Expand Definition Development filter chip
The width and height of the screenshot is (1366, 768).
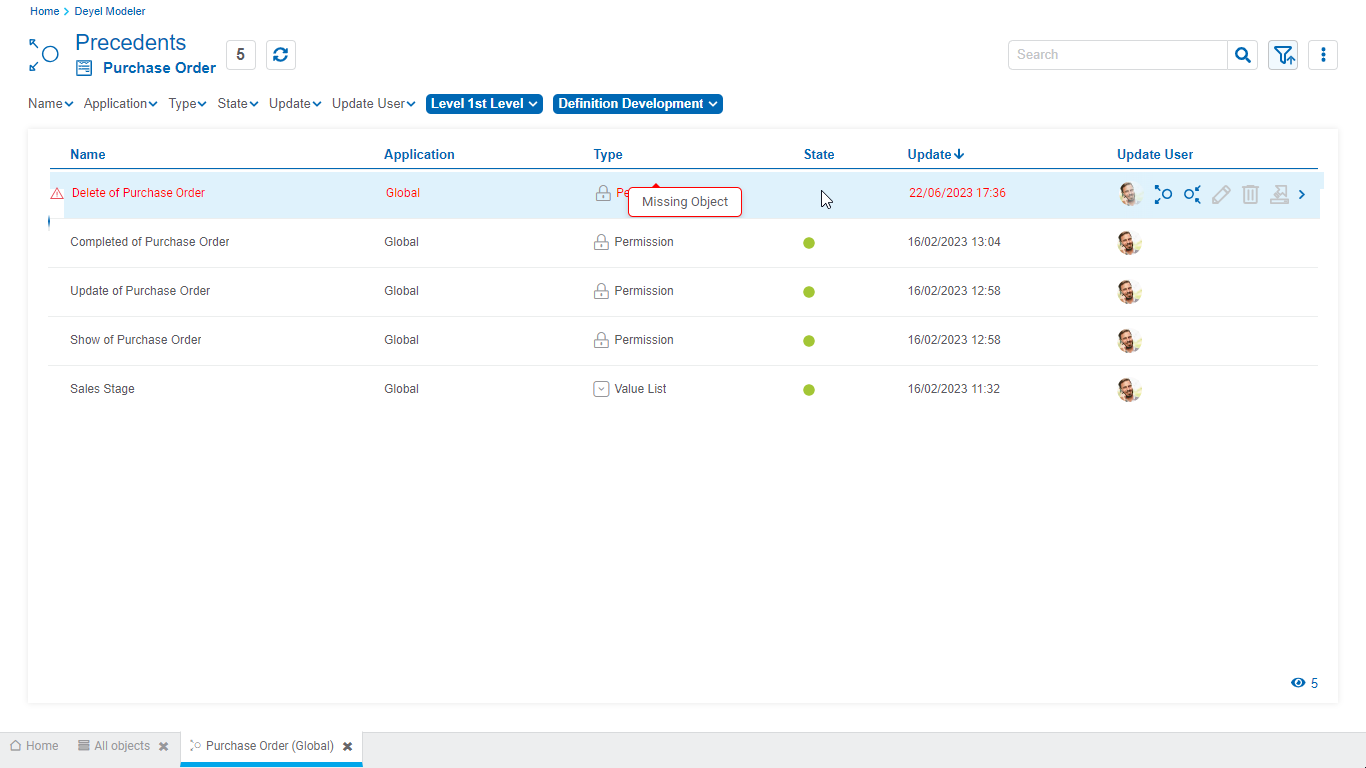coord(637,104)
